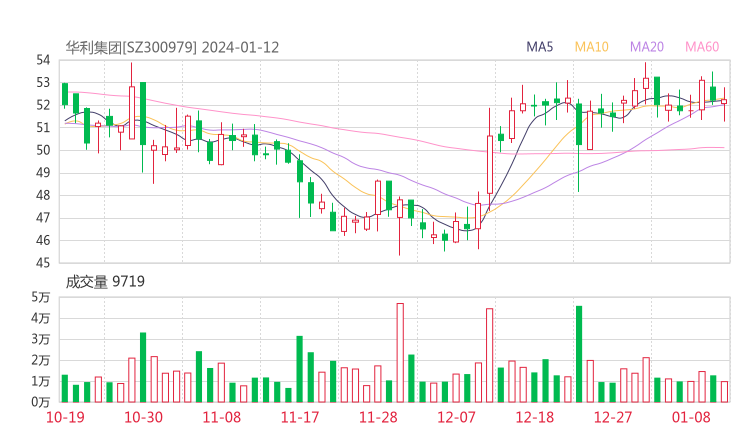Click the MA10 legend label
This screenshot has height=440, width=740.
tap(591, 47)
